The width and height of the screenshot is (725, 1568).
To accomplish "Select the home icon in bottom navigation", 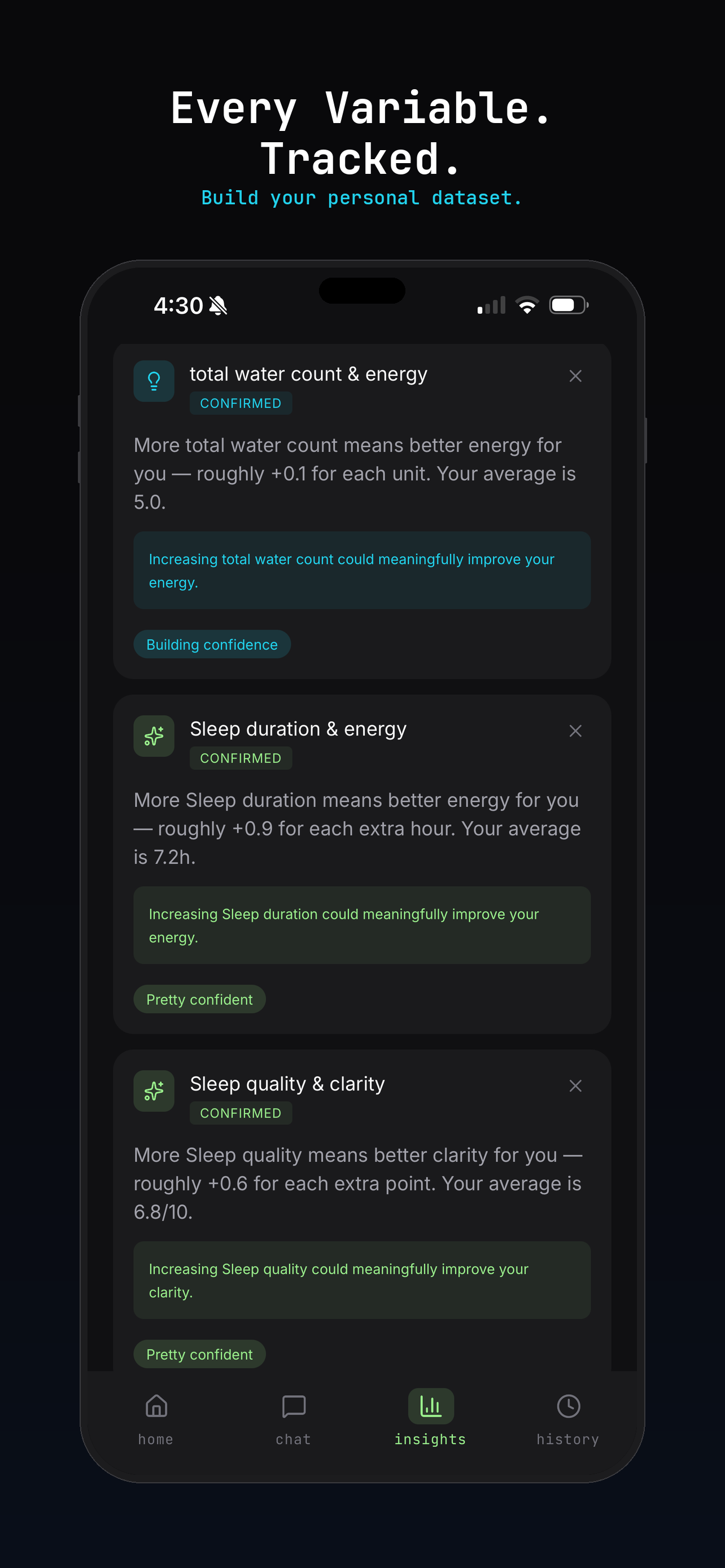I will pos(155,1407).
